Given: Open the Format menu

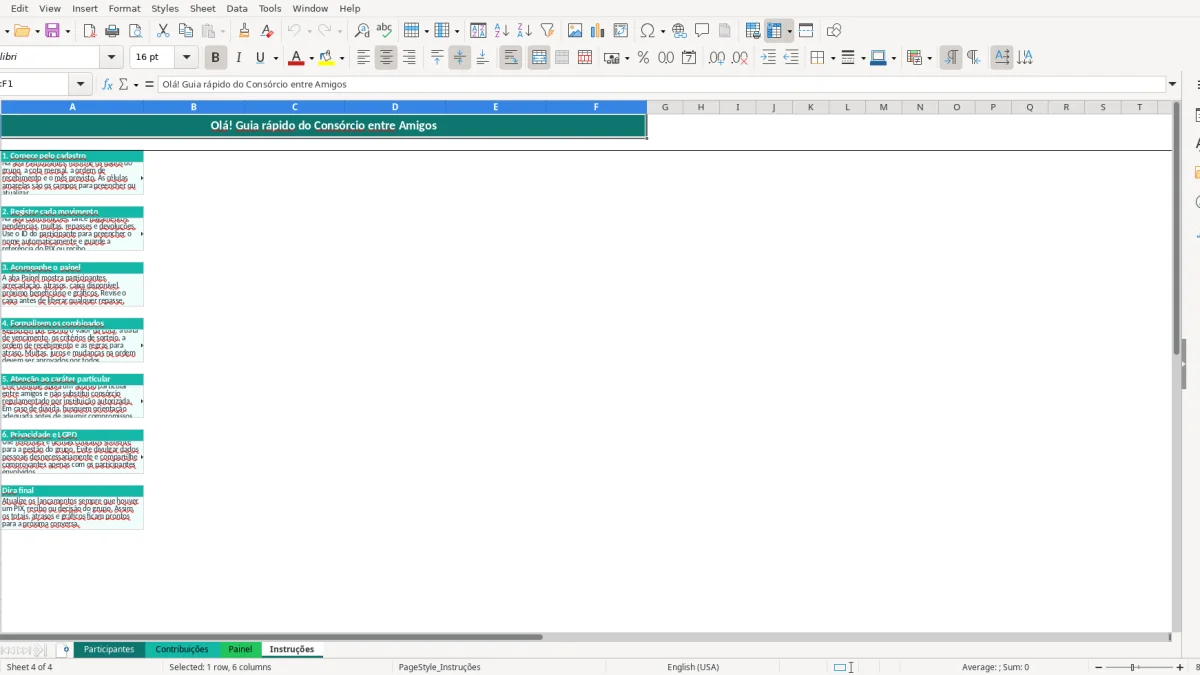Looking at the screenshot, I should point(125,8).
